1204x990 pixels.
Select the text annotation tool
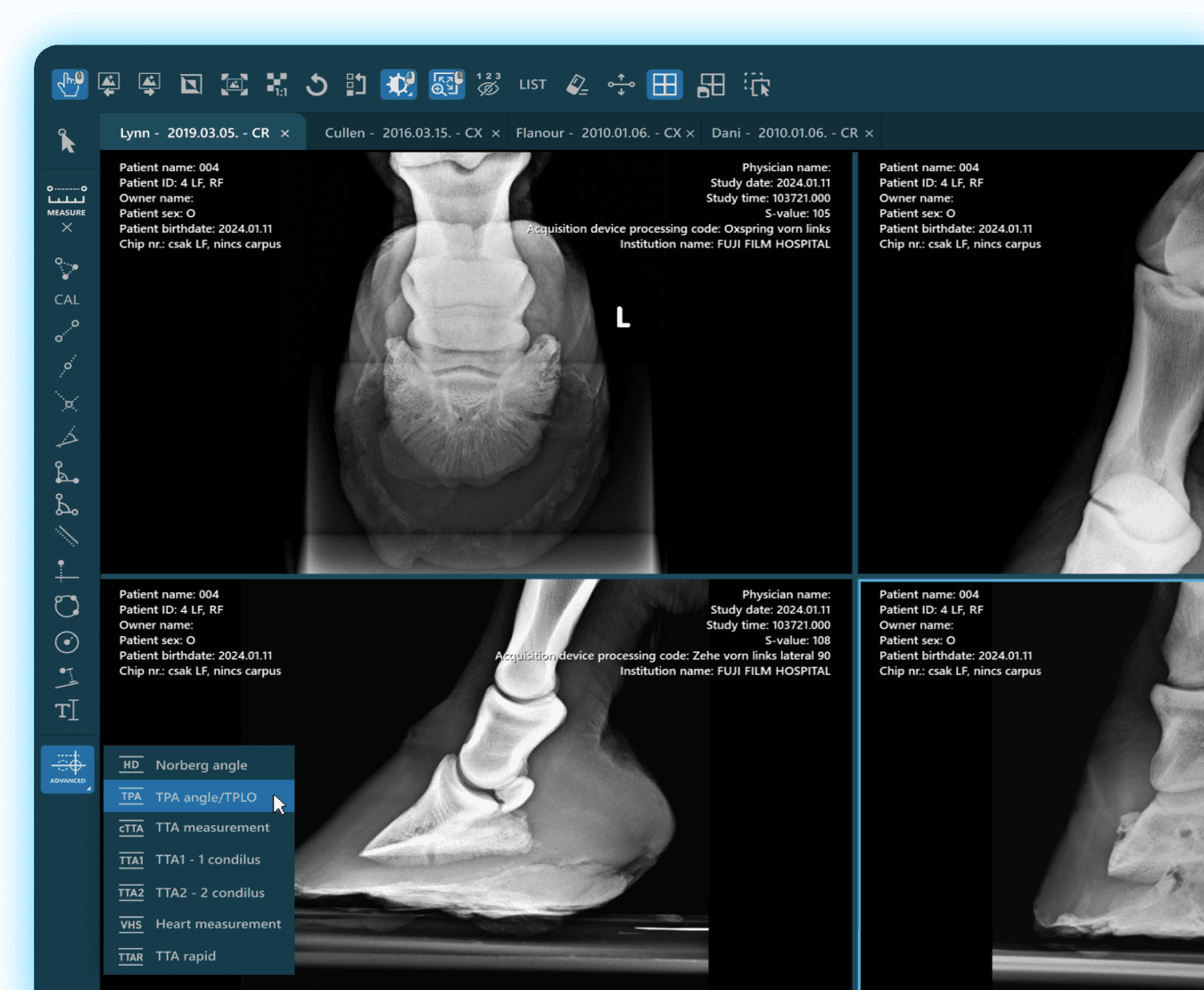pyautogui.click(x=67, y=711)
